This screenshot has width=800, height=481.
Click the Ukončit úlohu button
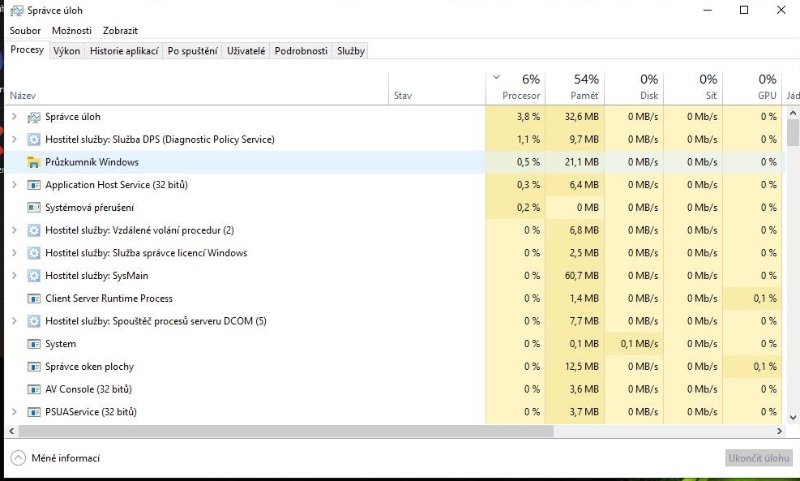tap(759, 458)
